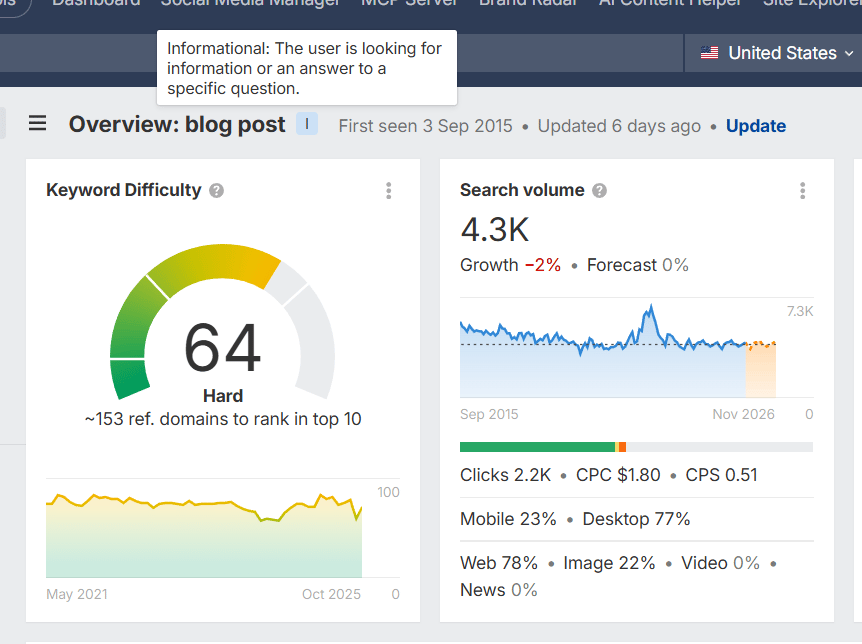Viewport: 862px width, 644px height.
Task: Click the Search volume help icon
Action: coord(599,191)
